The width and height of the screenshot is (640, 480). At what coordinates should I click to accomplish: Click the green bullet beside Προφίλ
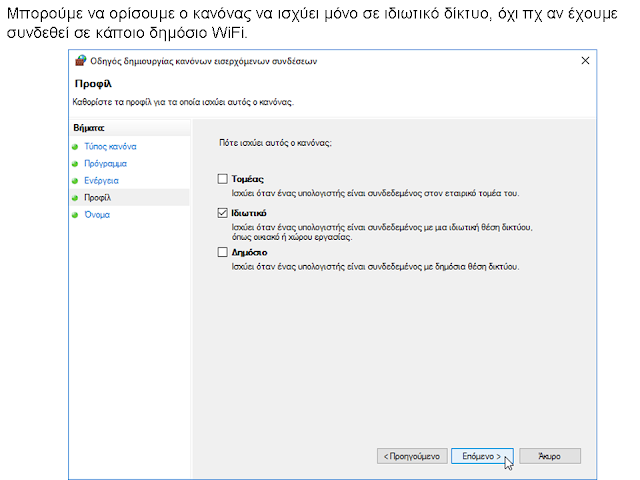click(x=75, y=198)
